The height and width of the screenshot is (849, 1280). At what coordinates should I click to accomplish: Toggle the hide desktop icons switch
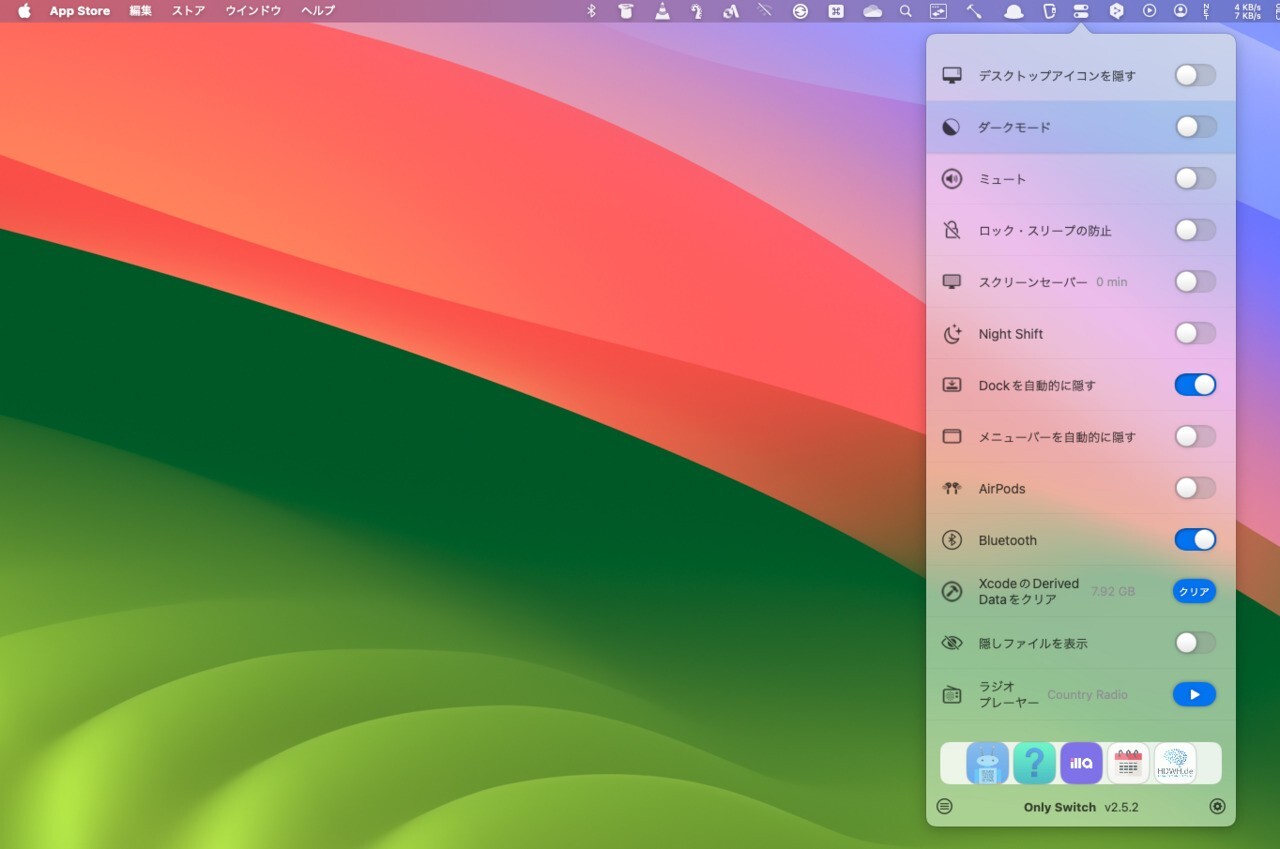tap(1195, 75)
